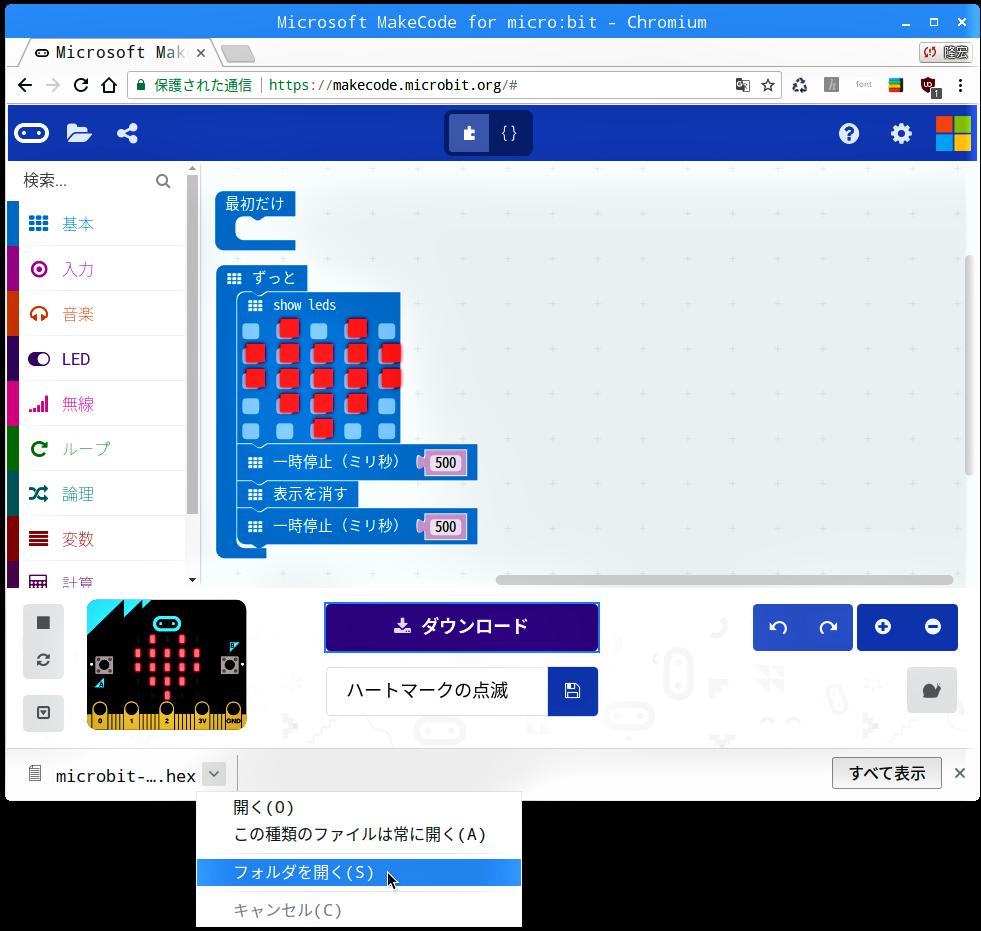The width and height of the screenshot is (981, 931).
Task: Open the browser home page
Action: click(109, 85)
